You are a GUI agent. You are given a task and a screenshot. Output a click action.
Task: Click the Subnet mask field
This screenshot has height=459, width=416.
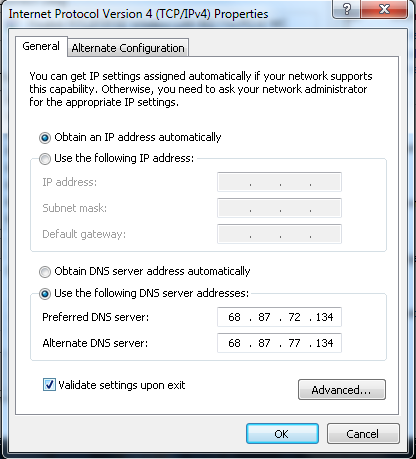[x=279, y=208]
